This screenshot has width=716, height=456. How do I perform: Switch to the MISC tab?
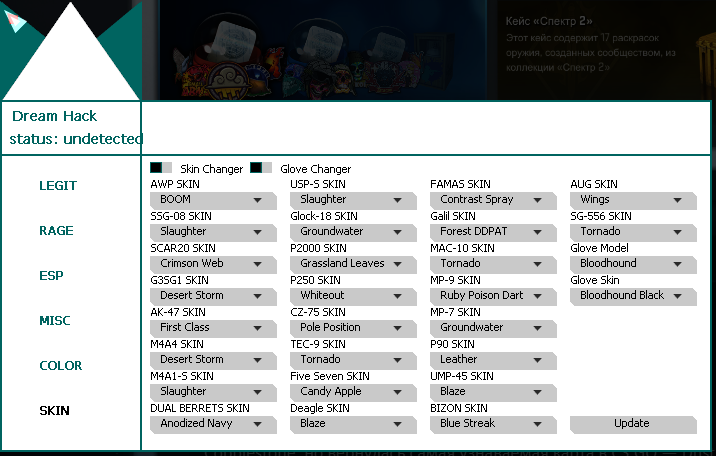[55, 320]
